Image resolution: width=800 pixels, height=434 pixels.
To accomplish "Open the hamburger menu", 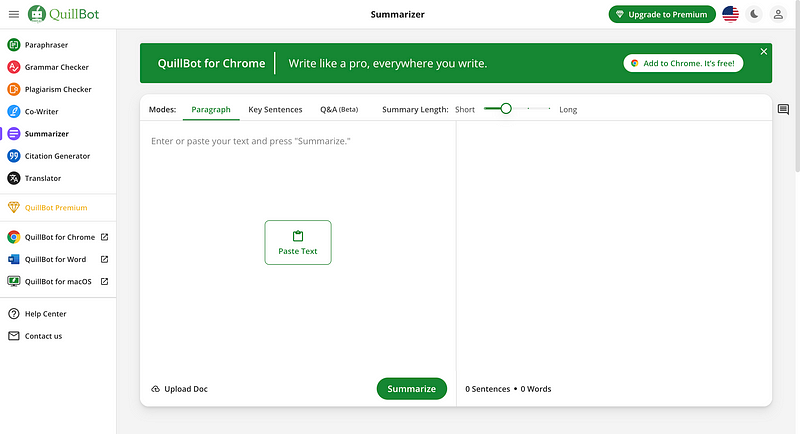I will click(14, 14).
